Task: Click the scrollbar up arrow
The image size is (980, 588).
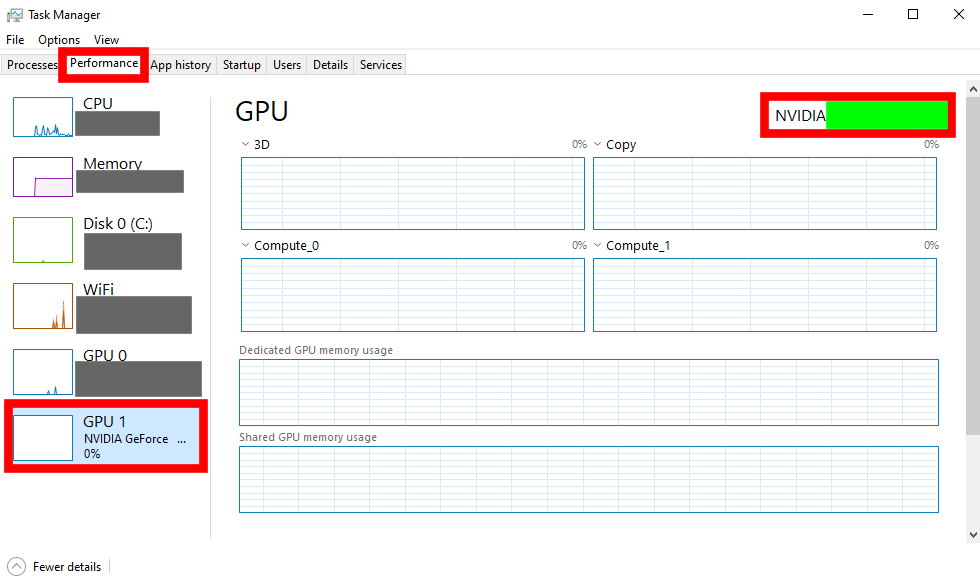Action: point(972,89)
